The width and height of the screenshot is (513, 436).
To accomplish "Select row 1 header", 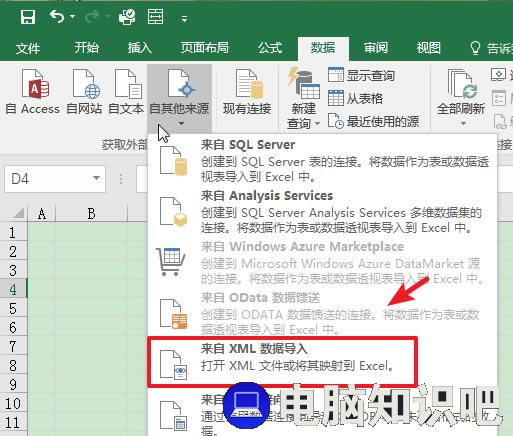I will [13, 232].
